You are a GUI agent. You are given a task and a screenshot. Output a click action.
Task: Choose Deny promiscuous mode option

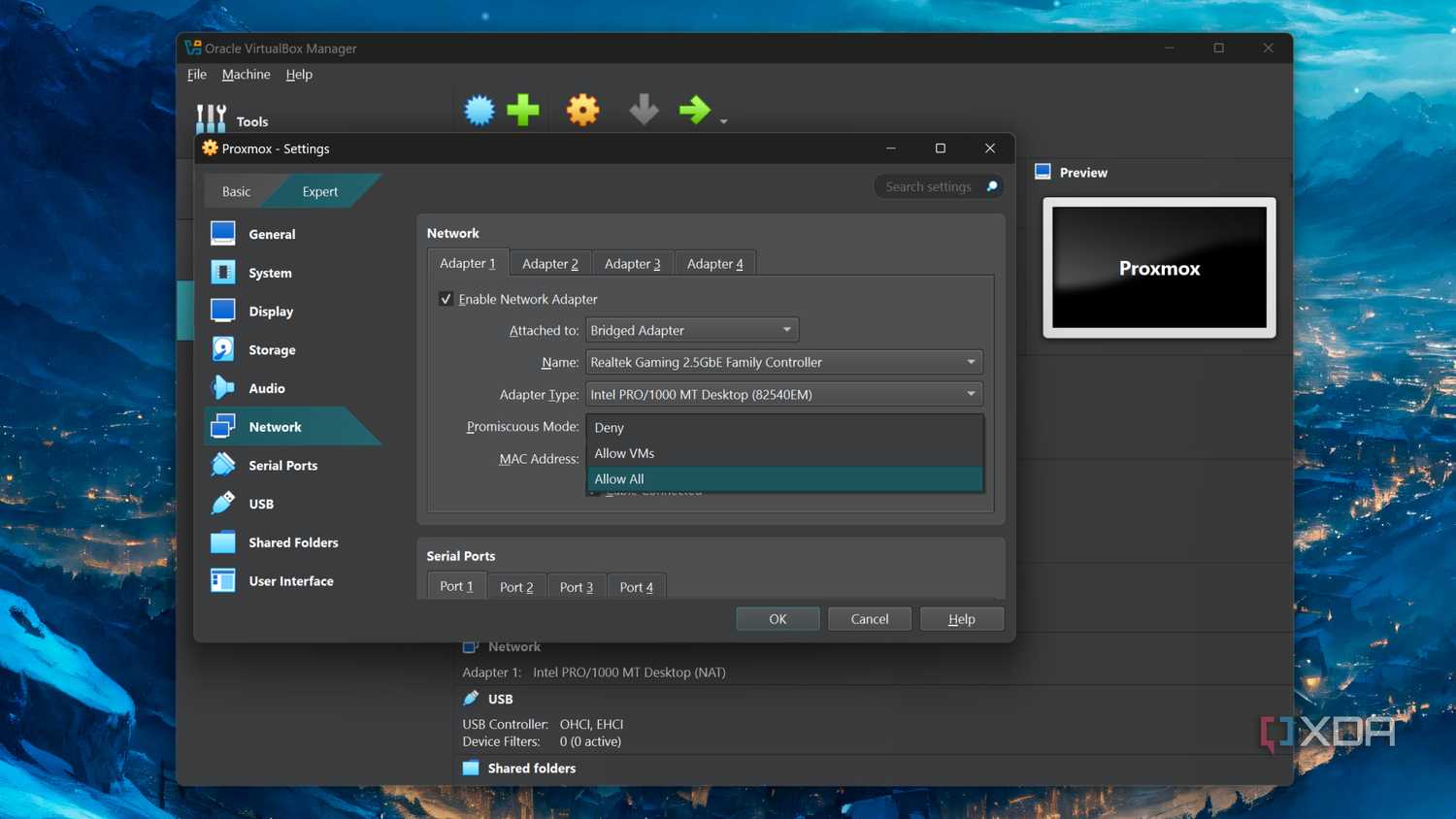pyautogui.click(x=785, y=427)
